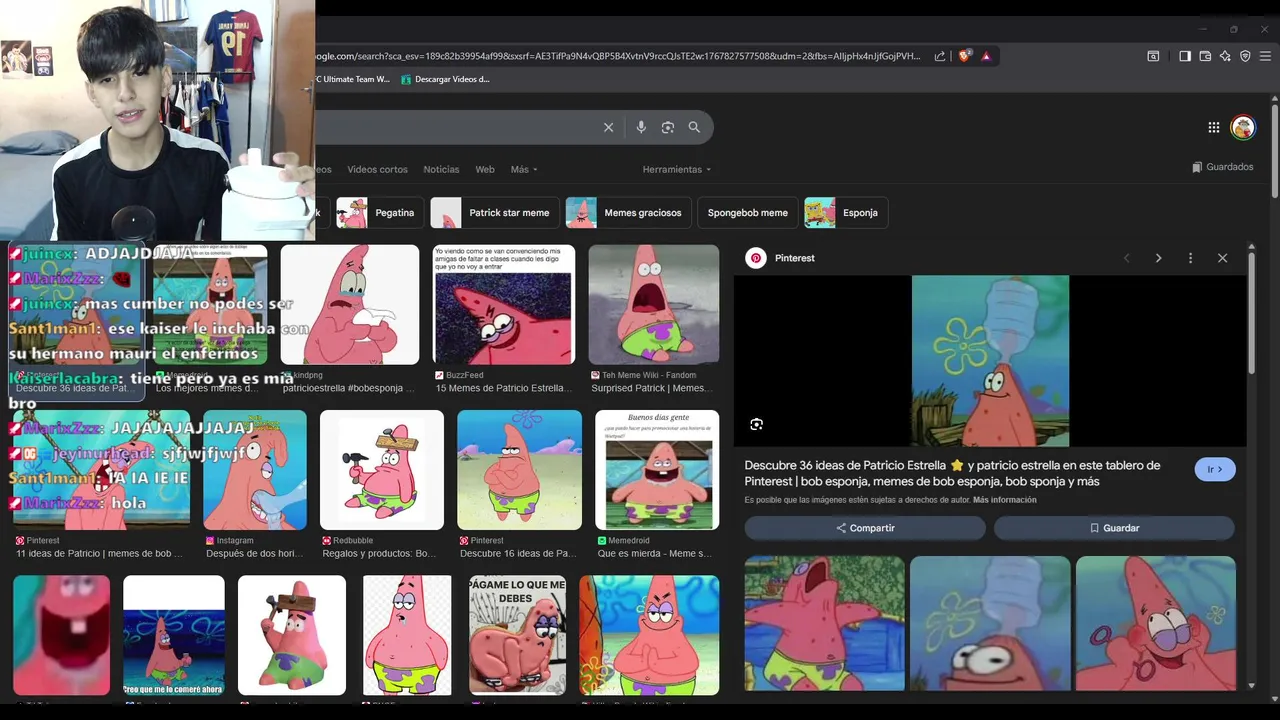Open Surprised Patrick Fandom thumbnail
The height and width of the screenshot is (720, 1280).
pyautogui.click(x=654, y=304)
